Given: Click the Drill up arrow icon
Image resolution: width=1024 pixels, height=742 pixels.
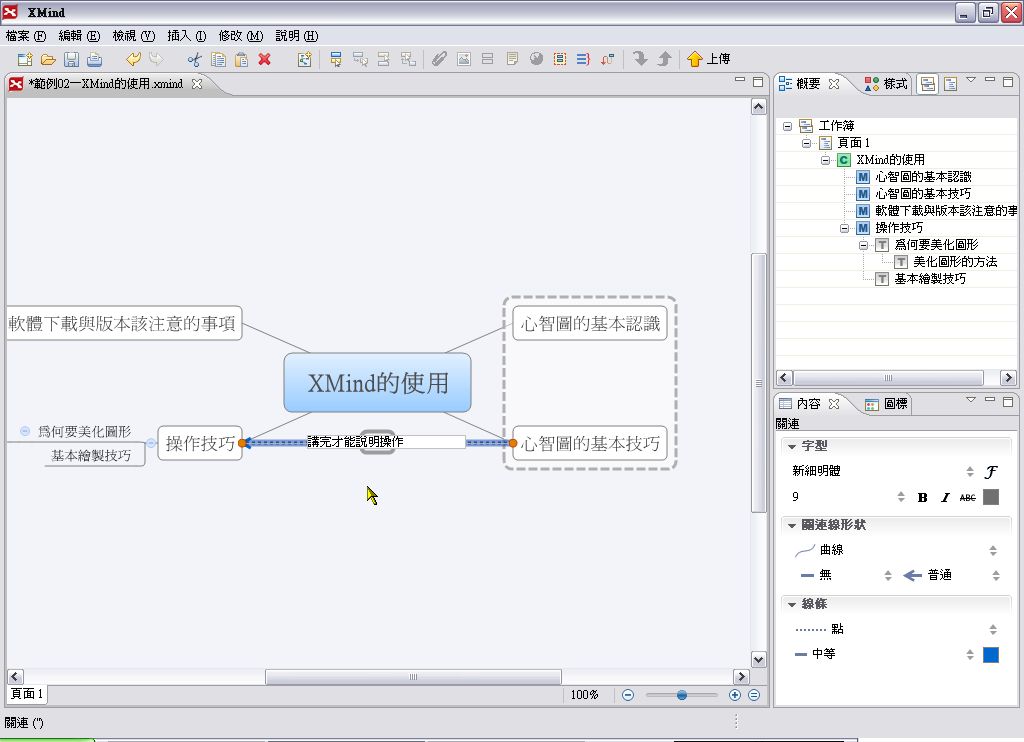Looking at the screenshot, I should [x=664, y=59].
